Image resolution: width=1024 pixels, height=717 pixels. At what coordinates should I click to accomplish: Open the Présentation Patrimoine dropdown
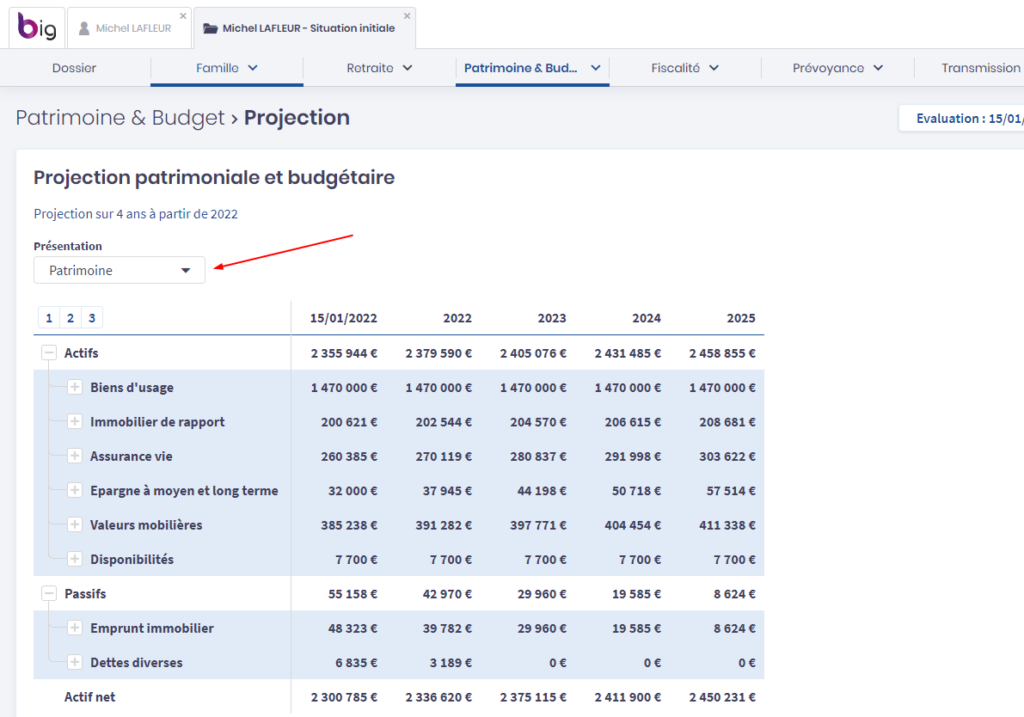click(119, 270)
